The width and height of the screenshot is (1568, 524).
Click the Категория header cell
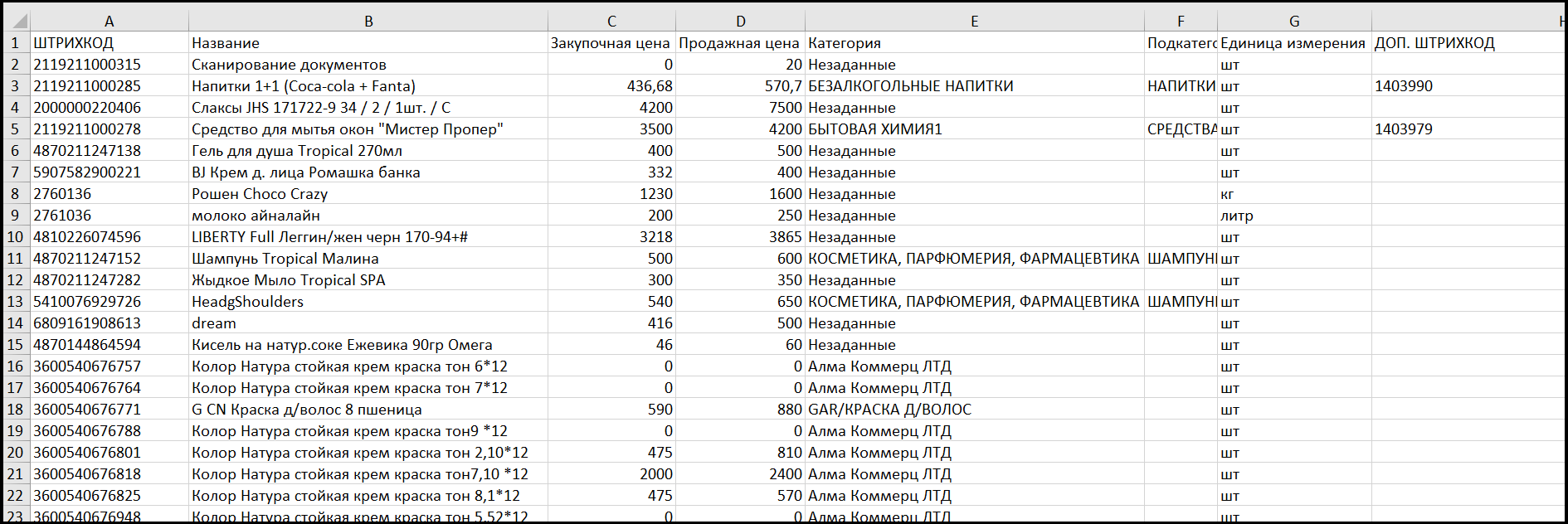click(975, 42)
